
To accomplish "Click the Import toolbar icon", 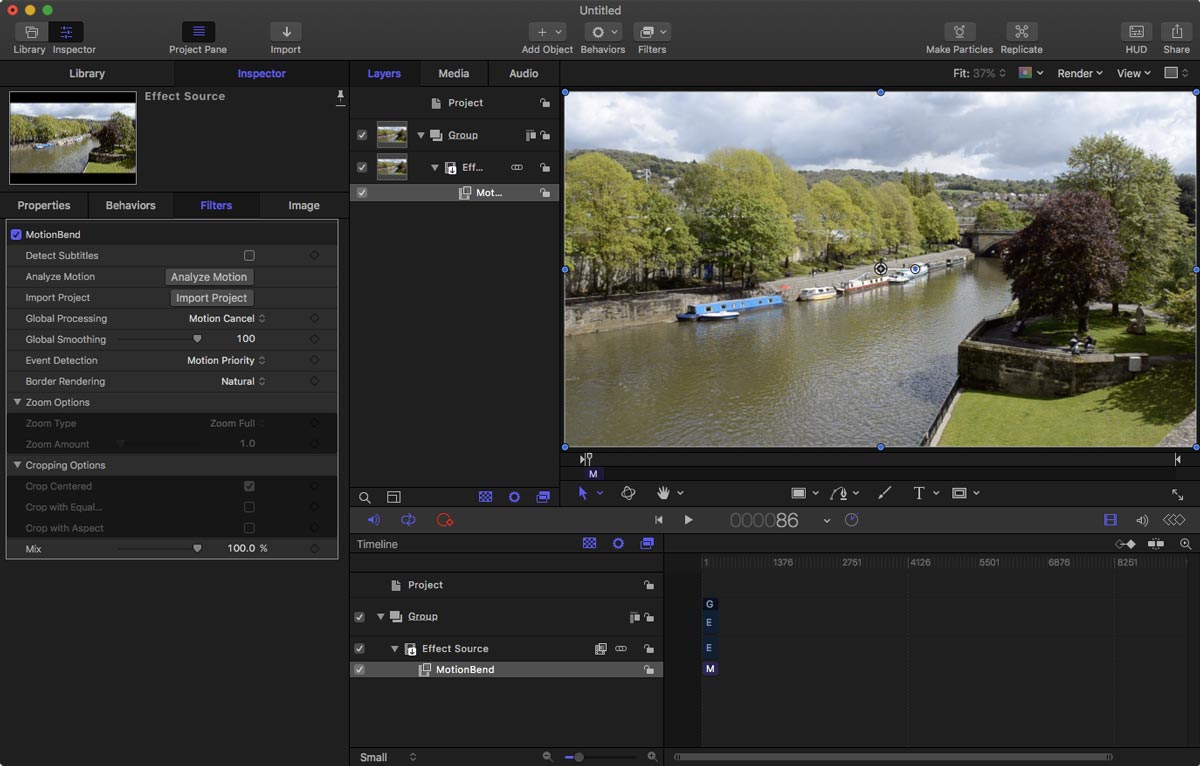I will point(286,32).
